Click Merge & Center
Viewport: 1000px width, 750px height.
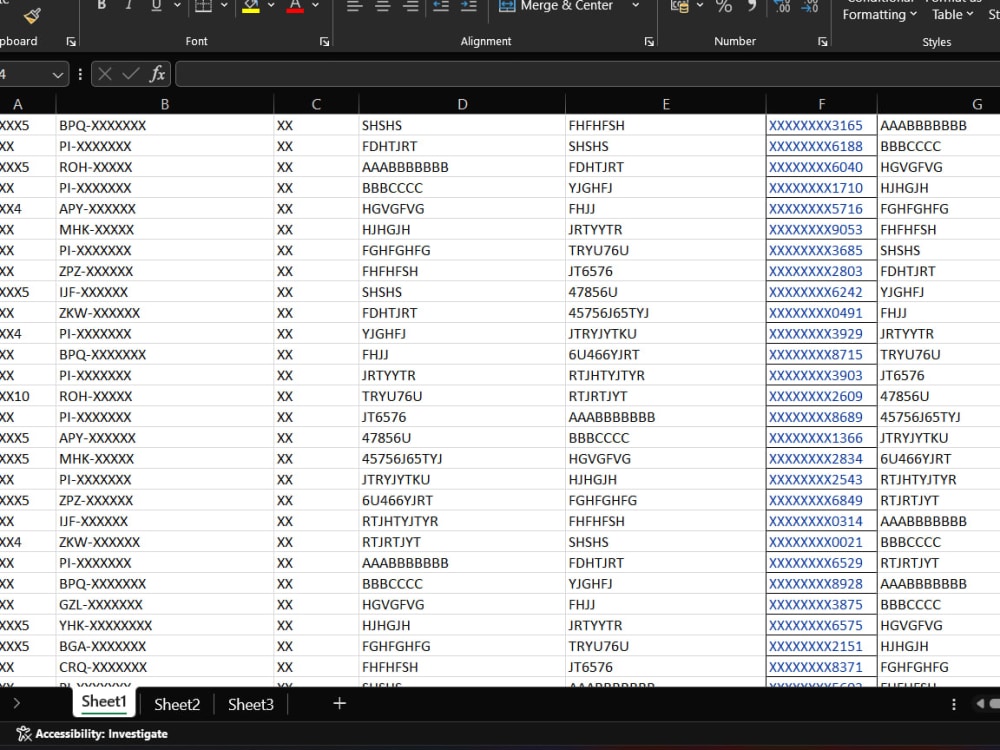(556, 6)
